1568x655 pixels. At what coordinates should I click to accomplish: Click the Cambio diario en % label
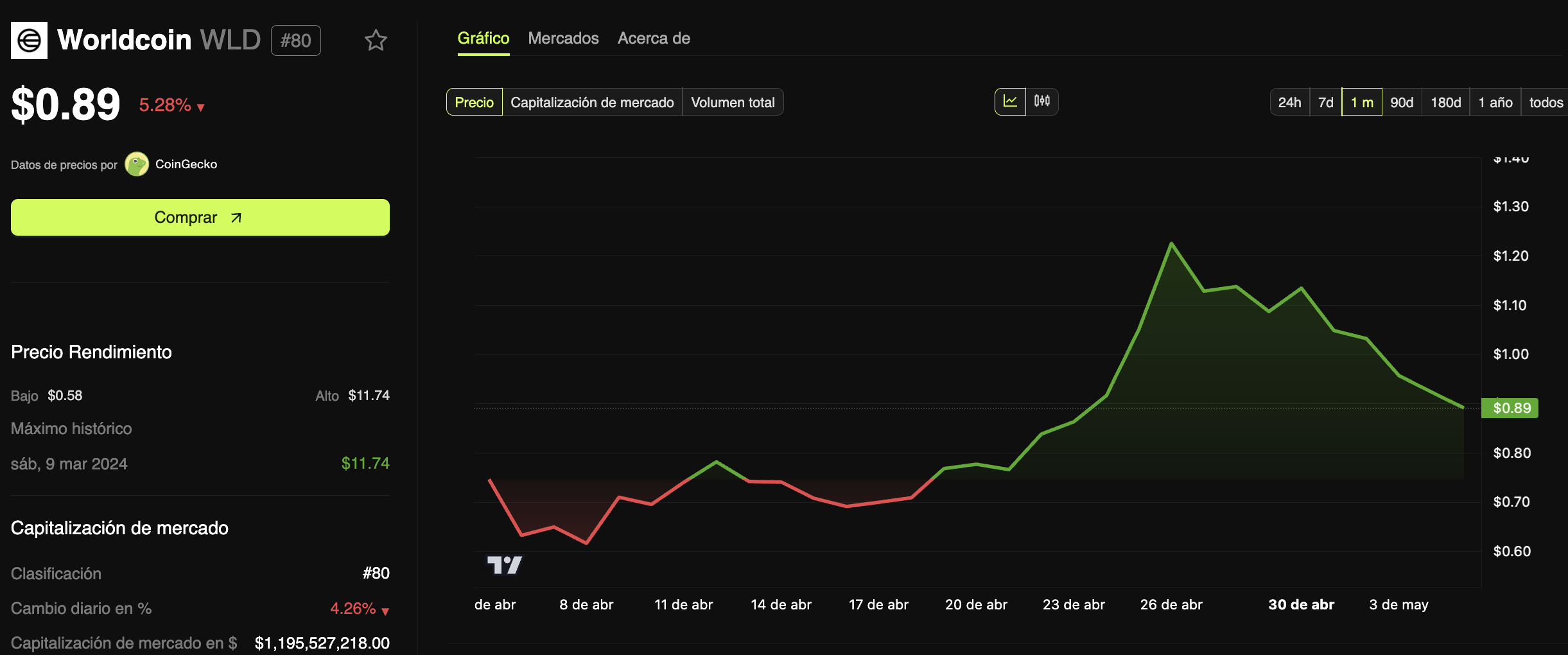pos(82,608)
